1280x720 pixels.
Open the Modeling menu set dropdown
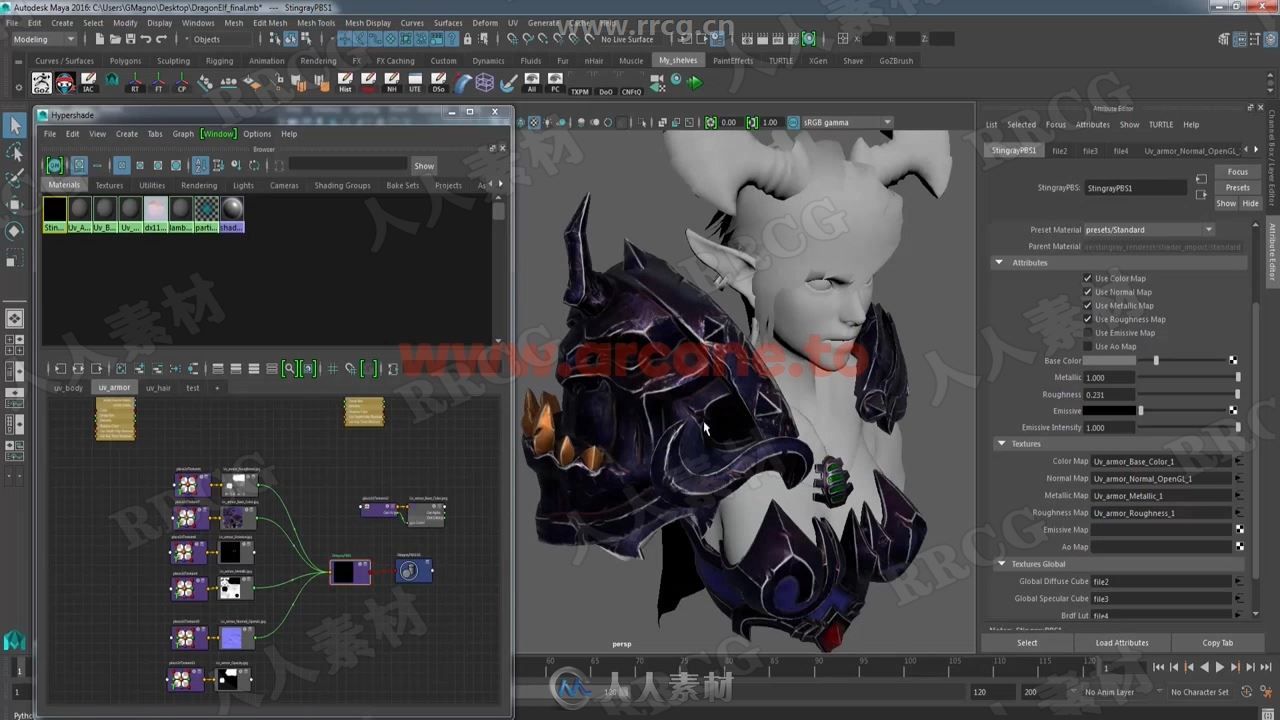coord(43,39)
